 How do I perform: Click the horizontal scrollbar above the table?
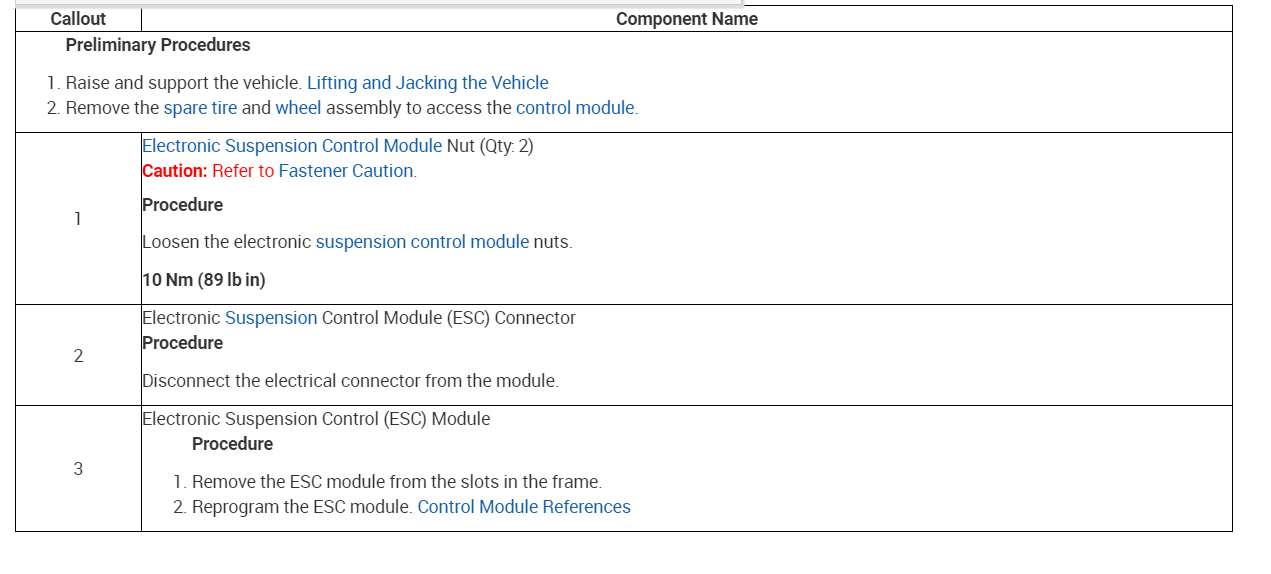tap(378, 4)
